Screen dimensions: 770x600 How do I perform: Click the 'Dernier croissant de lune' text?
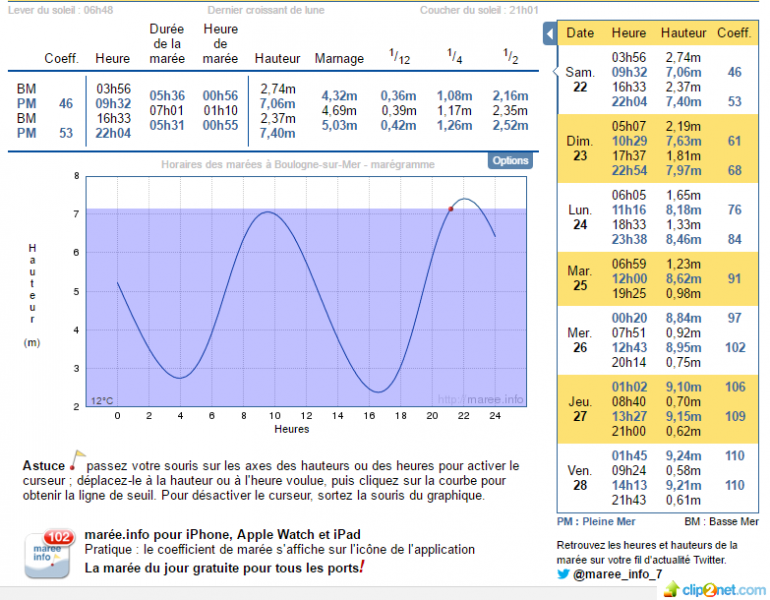click(266, 10)
